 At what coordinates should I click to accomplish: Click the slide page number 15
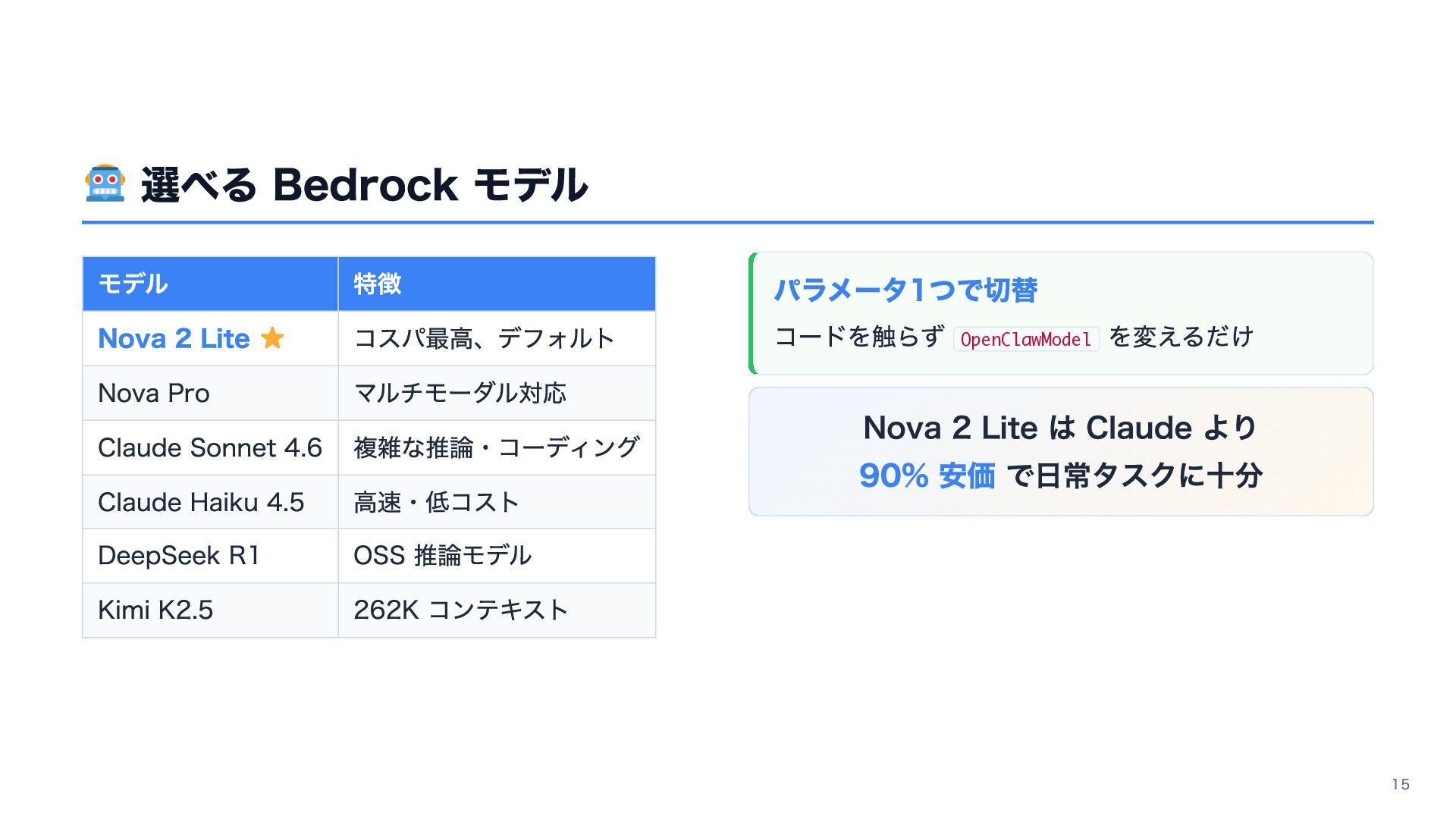coord(1401,784)
